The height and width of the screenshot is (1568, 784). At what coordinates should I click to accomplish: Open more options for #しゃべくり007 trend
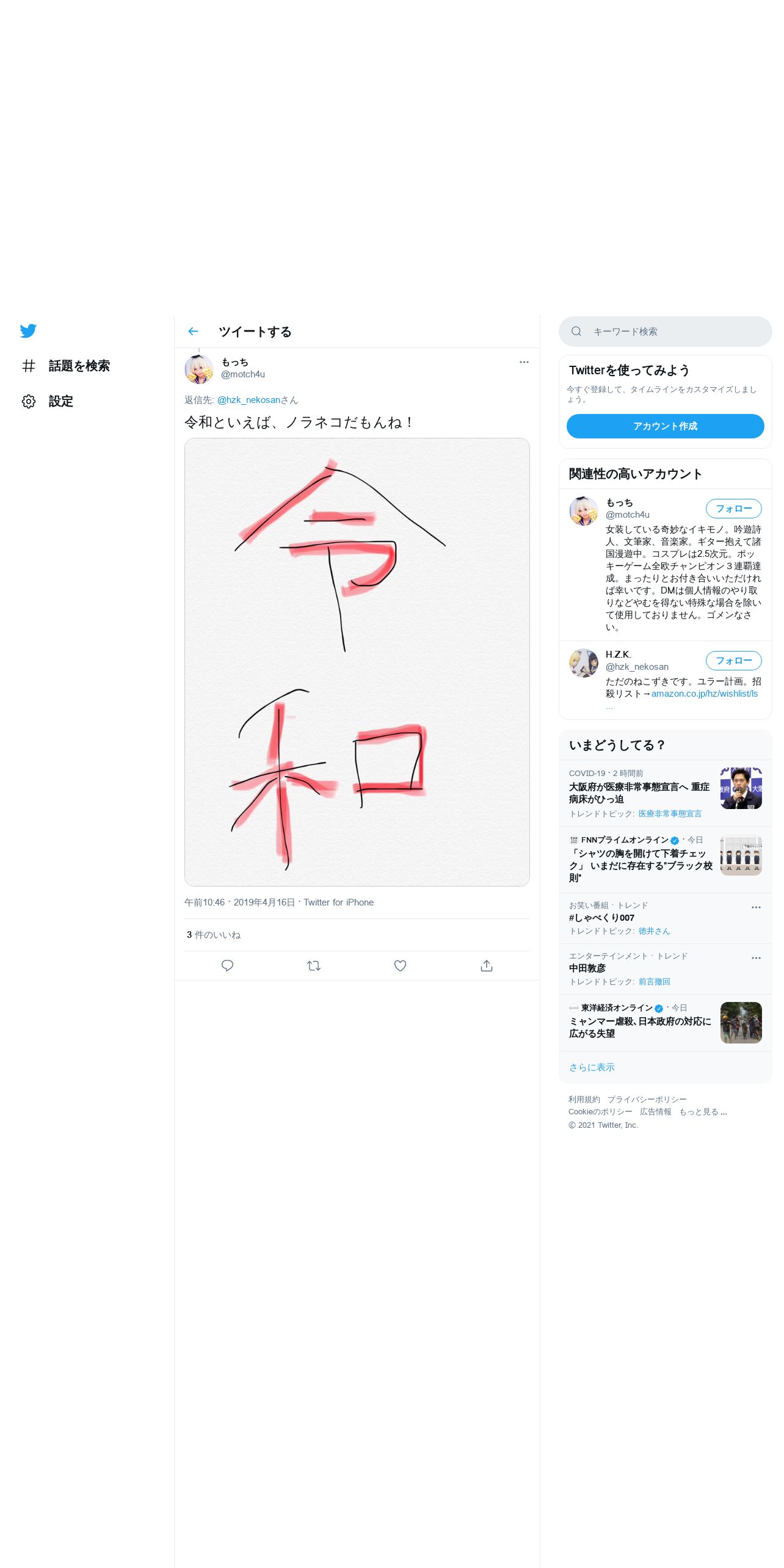click(756, 907)
